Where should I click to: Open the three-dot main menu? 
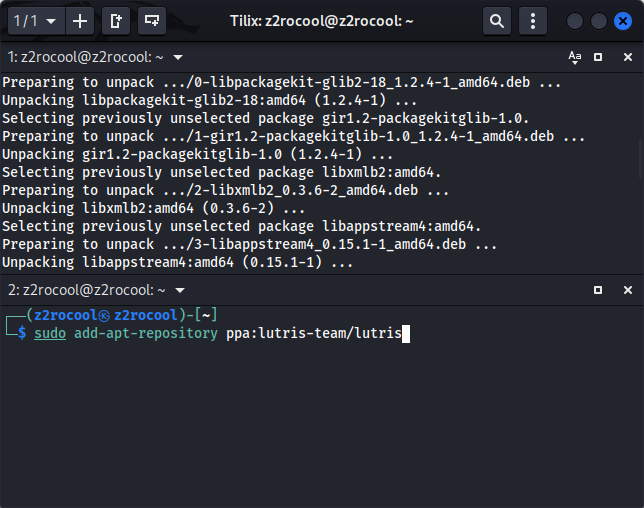533,21
